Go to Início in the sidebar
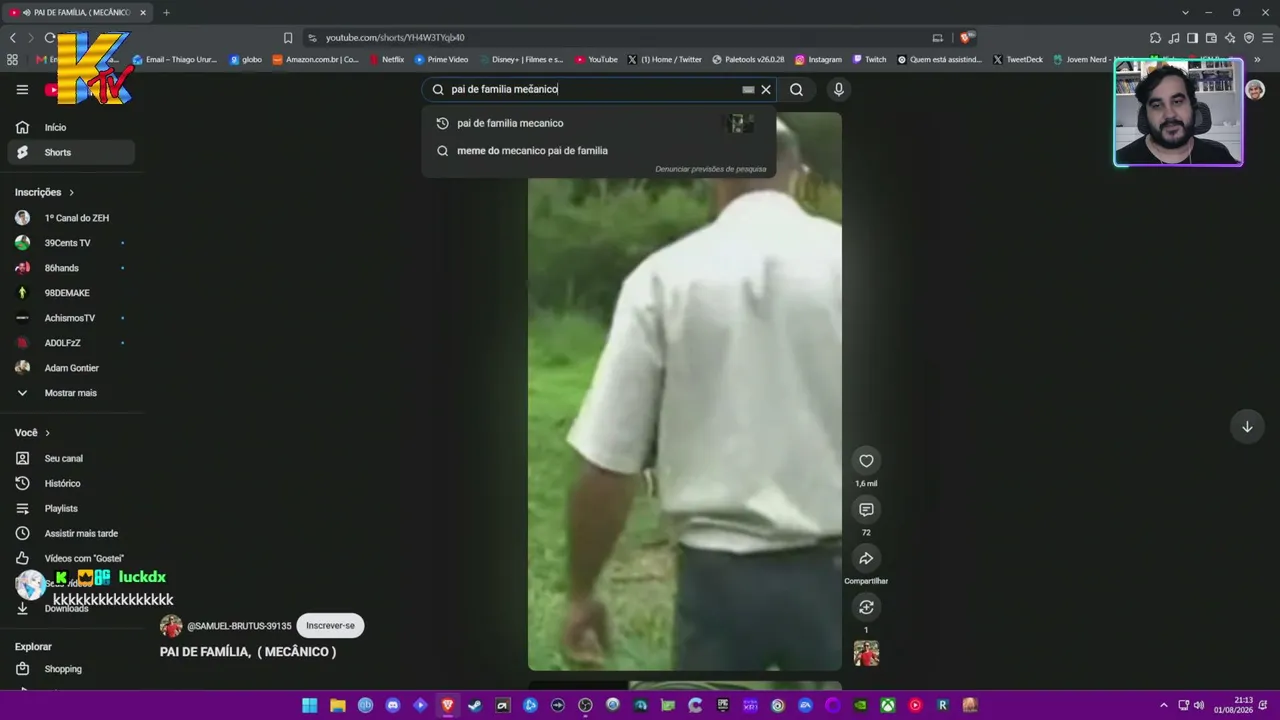1280x720 pixels. coord(71,127)
